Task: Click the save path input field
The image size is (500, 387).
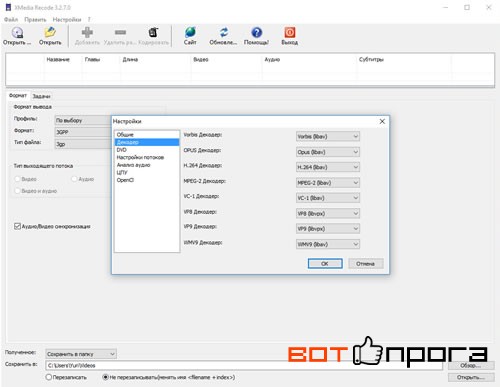Action: click(244, 365)
